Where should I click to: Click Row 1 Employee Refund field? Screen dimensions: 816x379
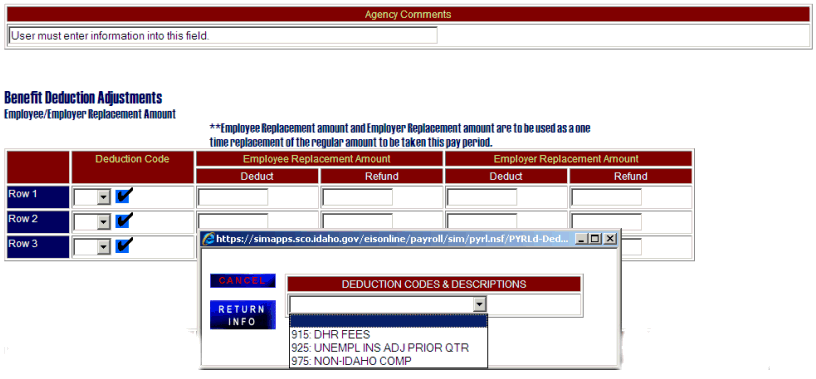[x=358, y=197]
